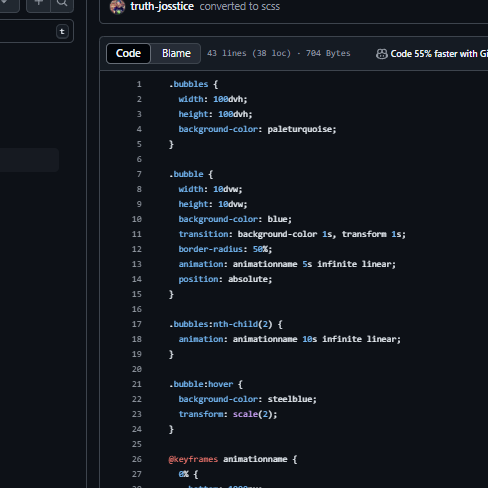The height and width of the screenshot is (488, 488).
Task: Select line number 7
Action: tap(139, 174)
